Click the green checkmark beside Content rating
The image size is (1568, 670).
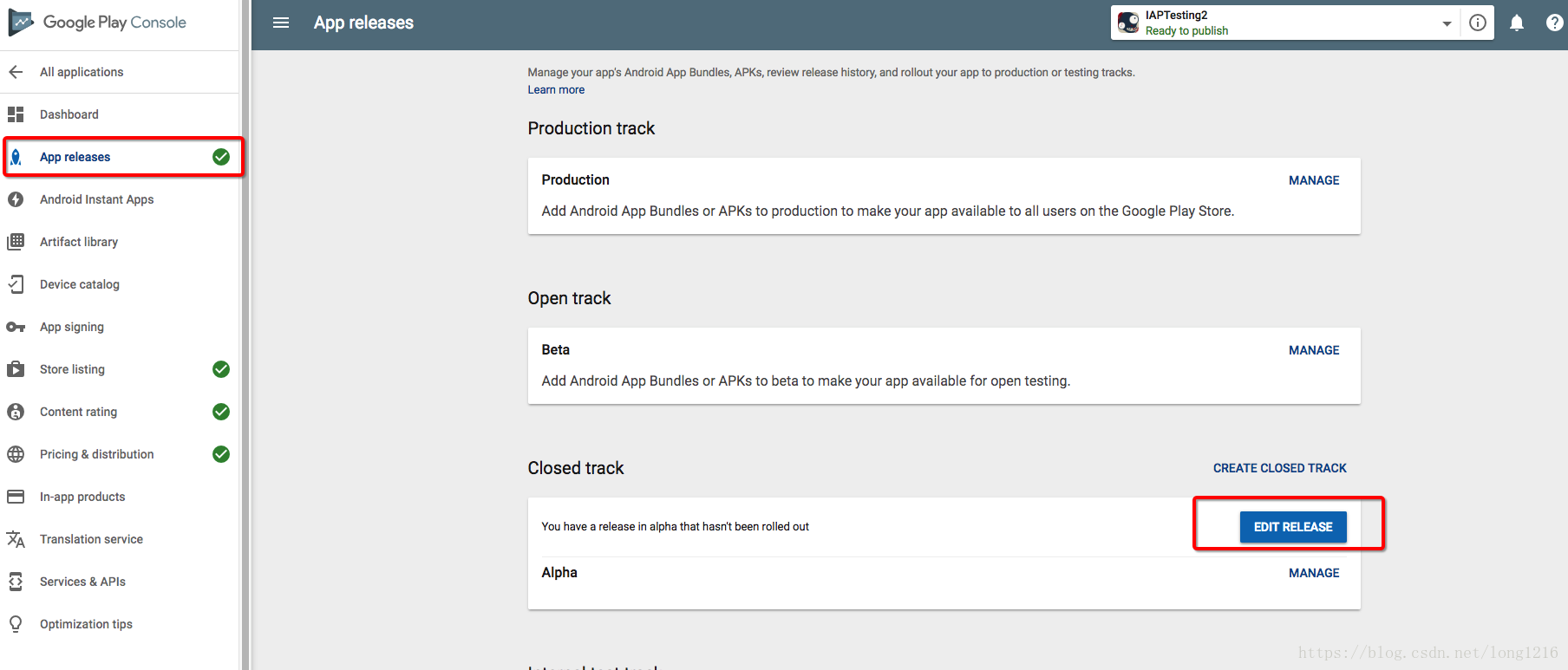[x=221, y=412]
